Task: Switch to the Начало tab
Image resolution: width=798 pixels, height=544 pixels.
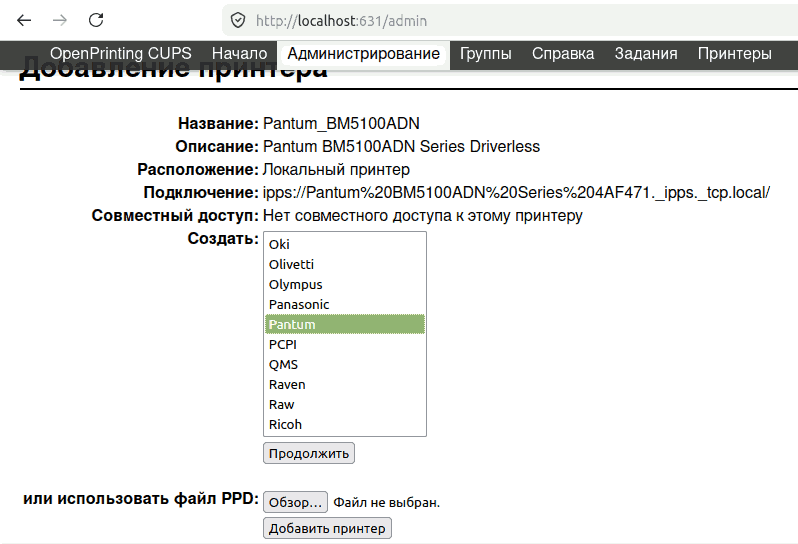Action: pos(239,53)
